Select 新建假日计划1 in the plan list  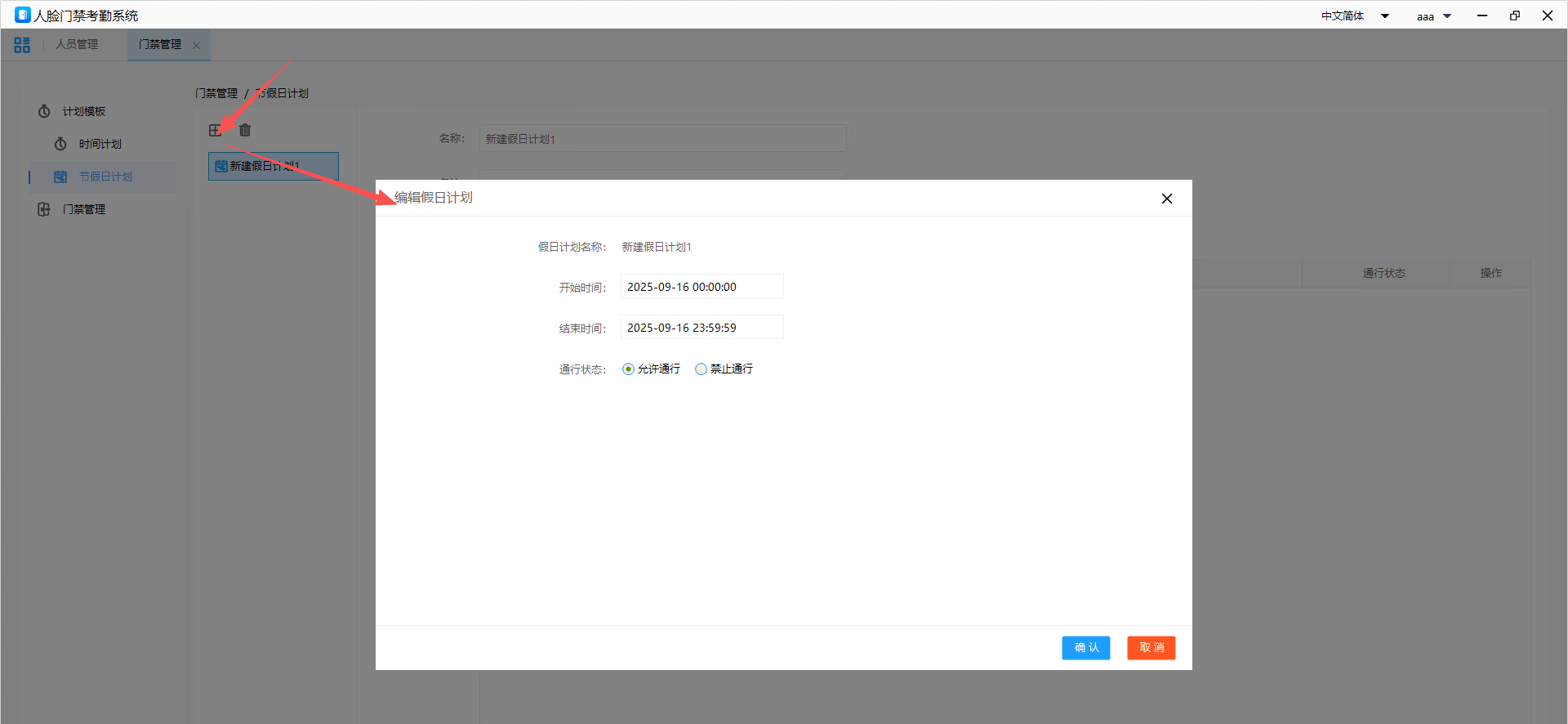273,166
